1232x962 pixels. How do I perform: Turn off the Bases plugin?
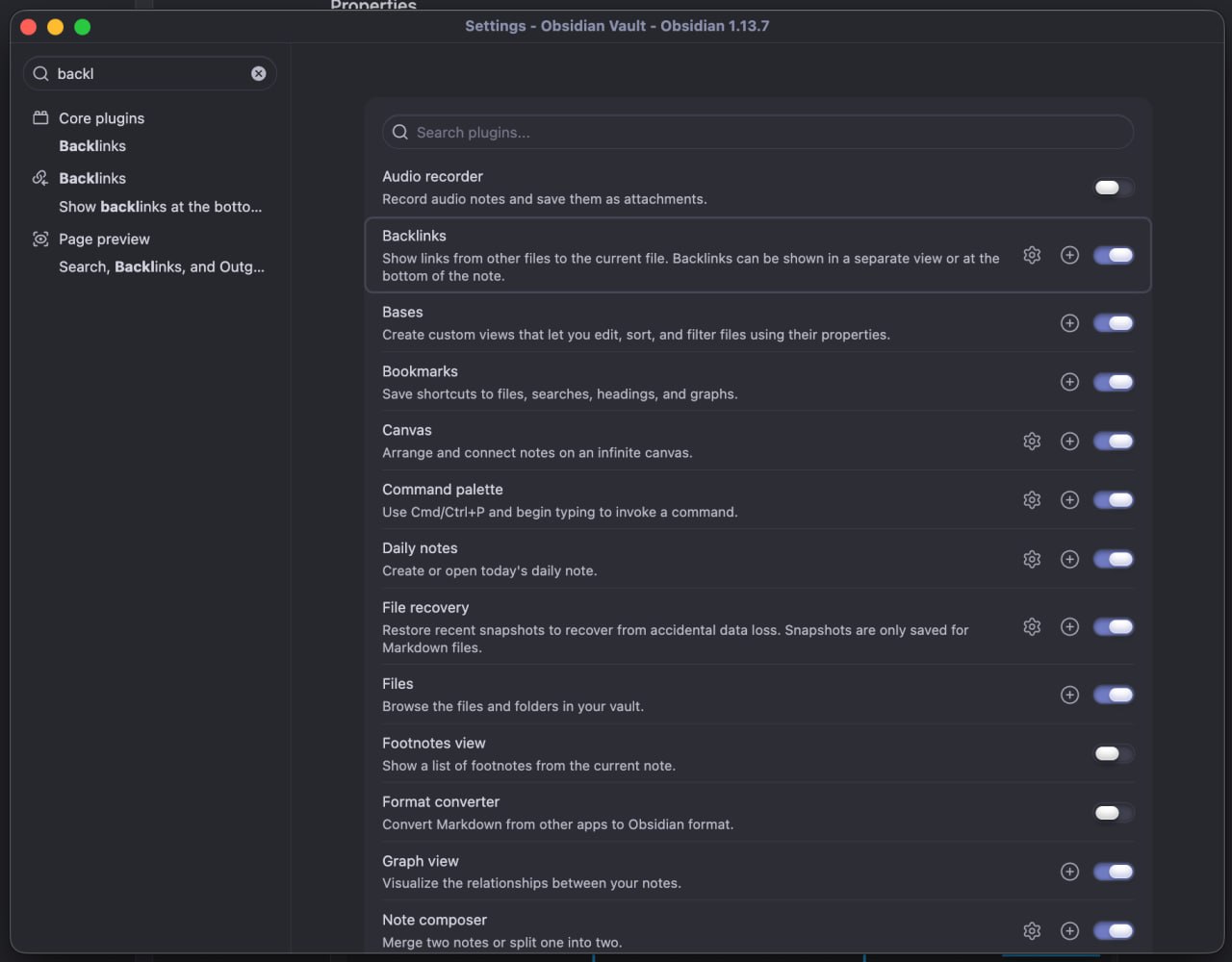tap(1114, 323)
